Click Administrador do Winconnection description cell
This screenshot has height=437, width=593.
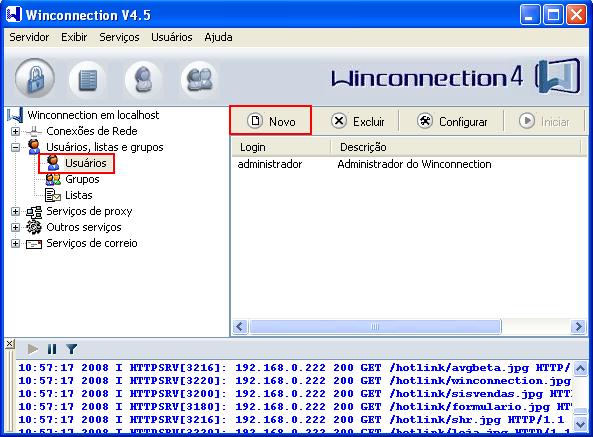(414, 164)
